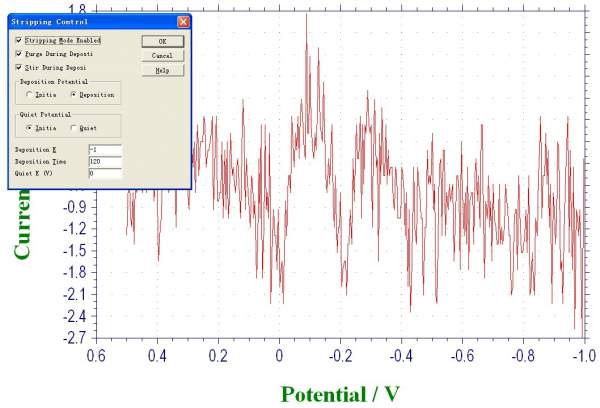Click Cancel in Stripping Control dialog
This screenshot has width=600, height=408.
[163, 56]
